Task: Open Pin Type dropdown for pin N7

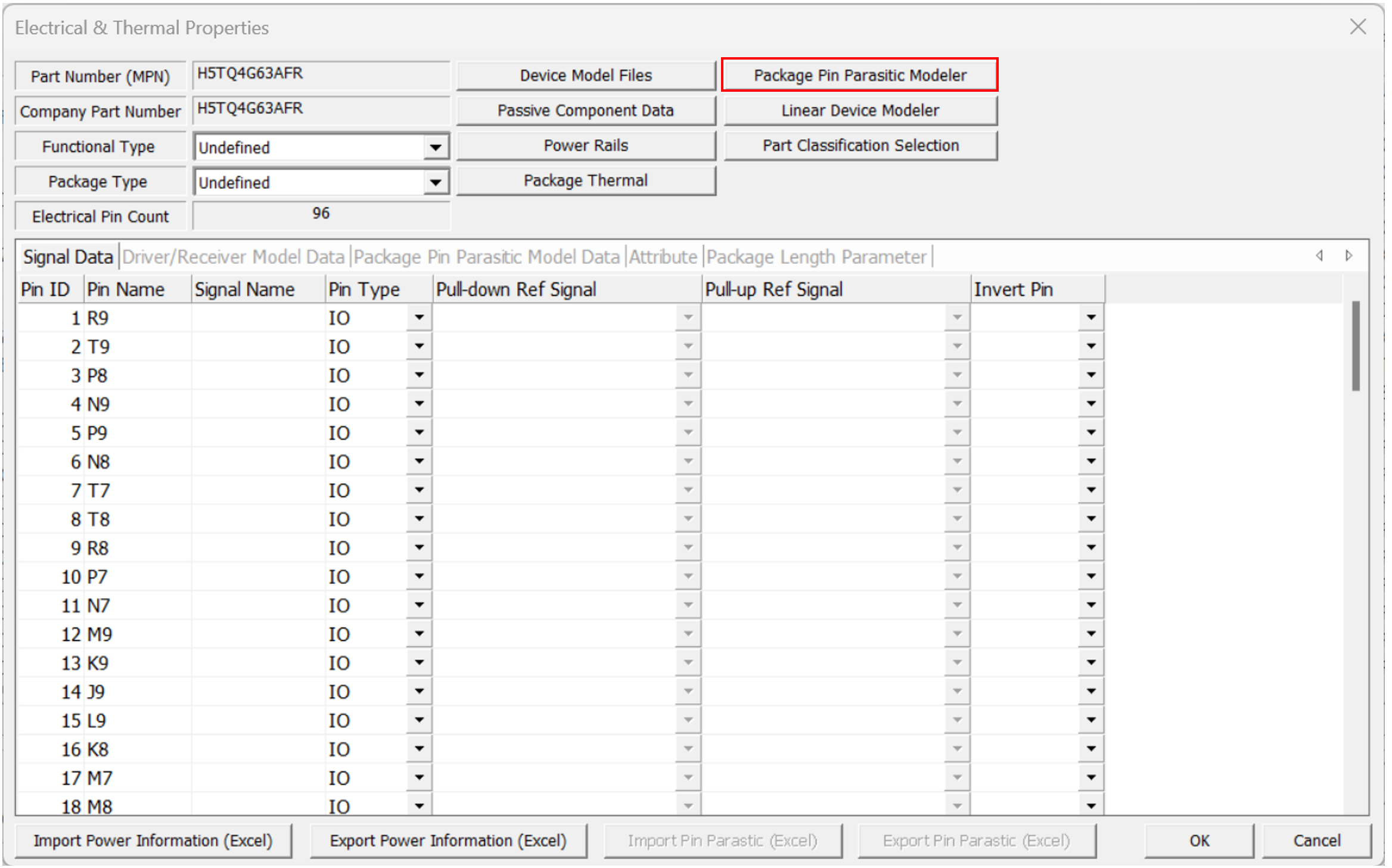Action: 419,605
